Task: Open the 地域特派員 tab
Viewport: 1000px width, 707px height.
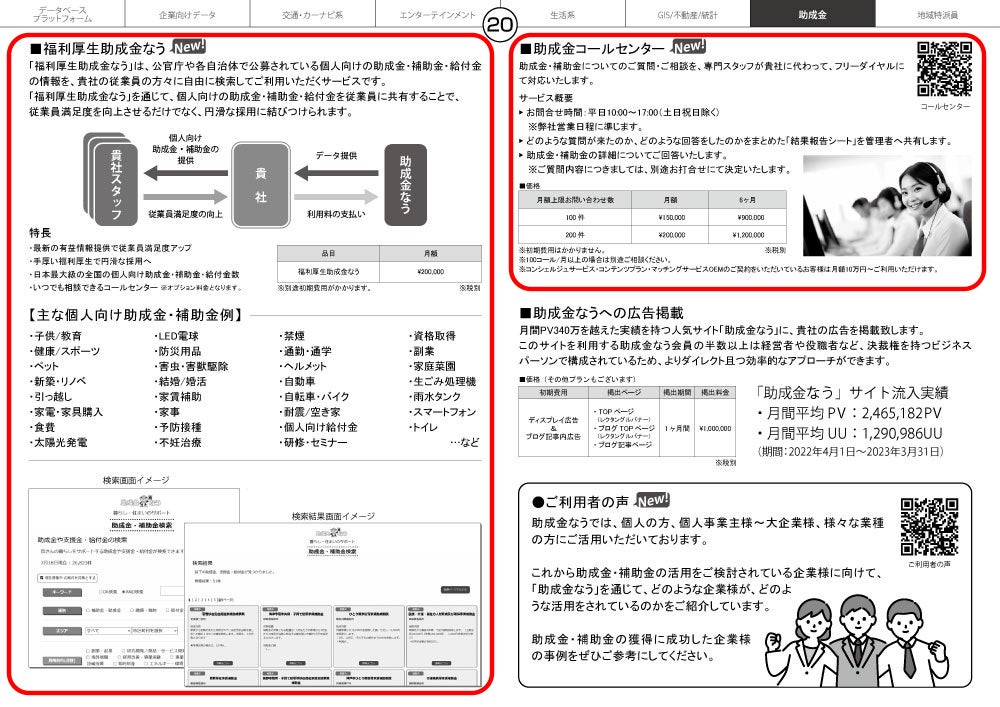Action: tap(938, 13)
